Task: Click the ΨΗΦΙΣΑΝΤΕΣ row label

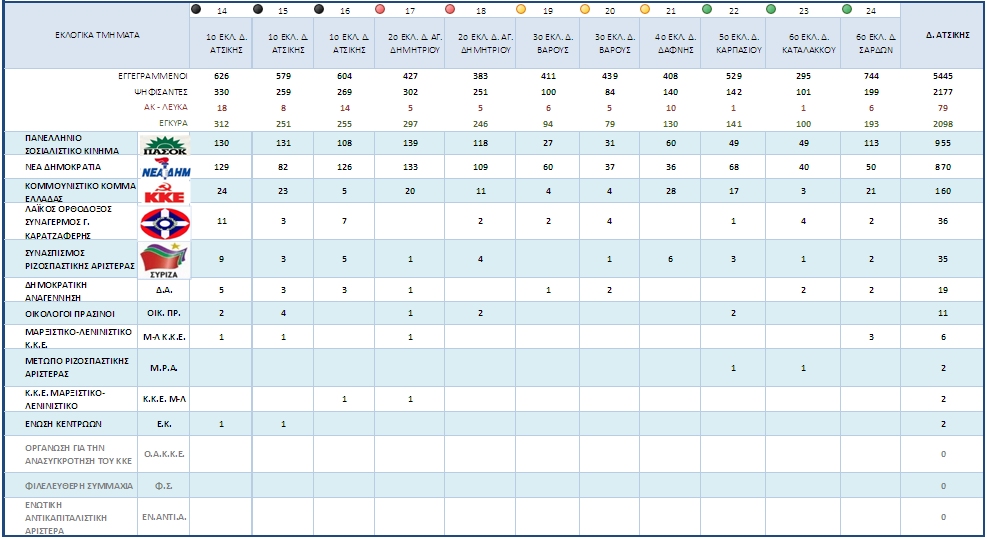Action: pyautogui.click(x=161, y=92)
